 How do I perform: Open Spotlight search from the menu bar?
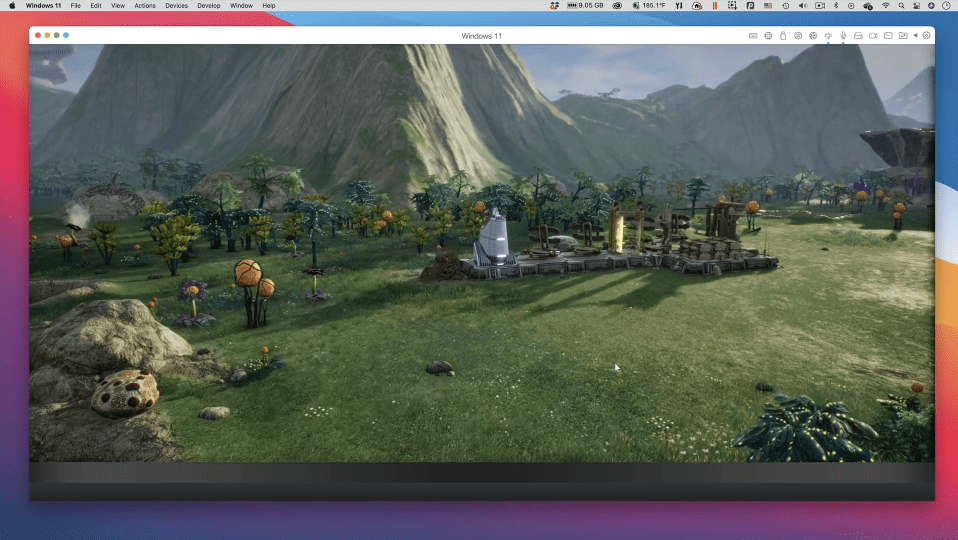(902, 6)
